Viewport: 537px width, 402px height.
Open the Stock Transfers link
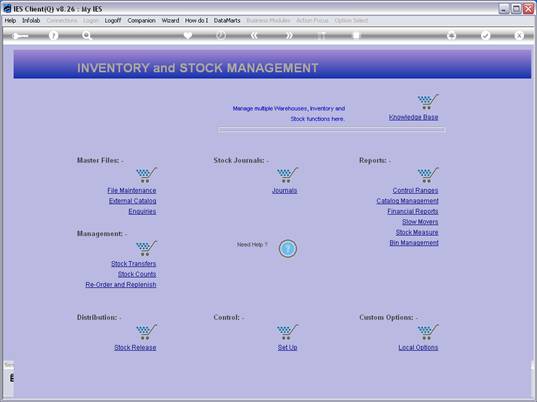[134, 264]
